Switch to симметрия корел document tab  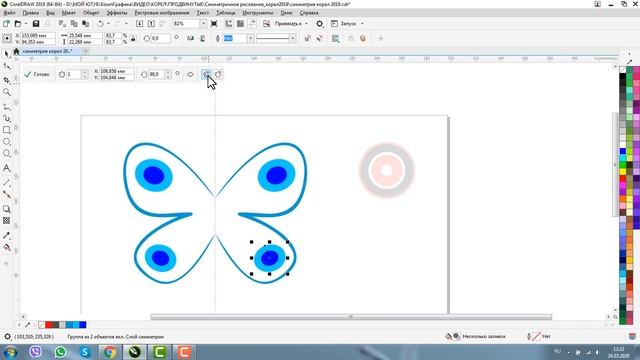[47, 51]
